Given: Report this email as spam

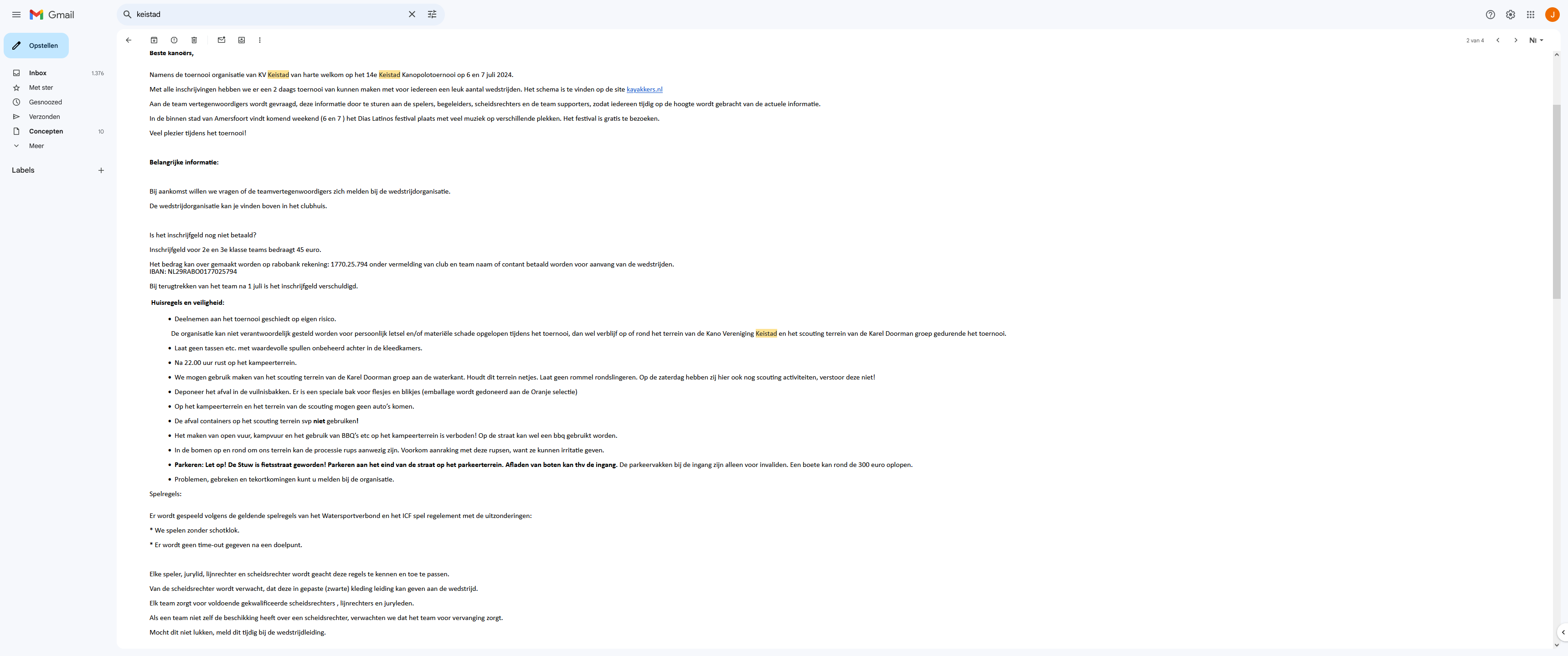Looking at the screenshot, I should pos(174,40).
